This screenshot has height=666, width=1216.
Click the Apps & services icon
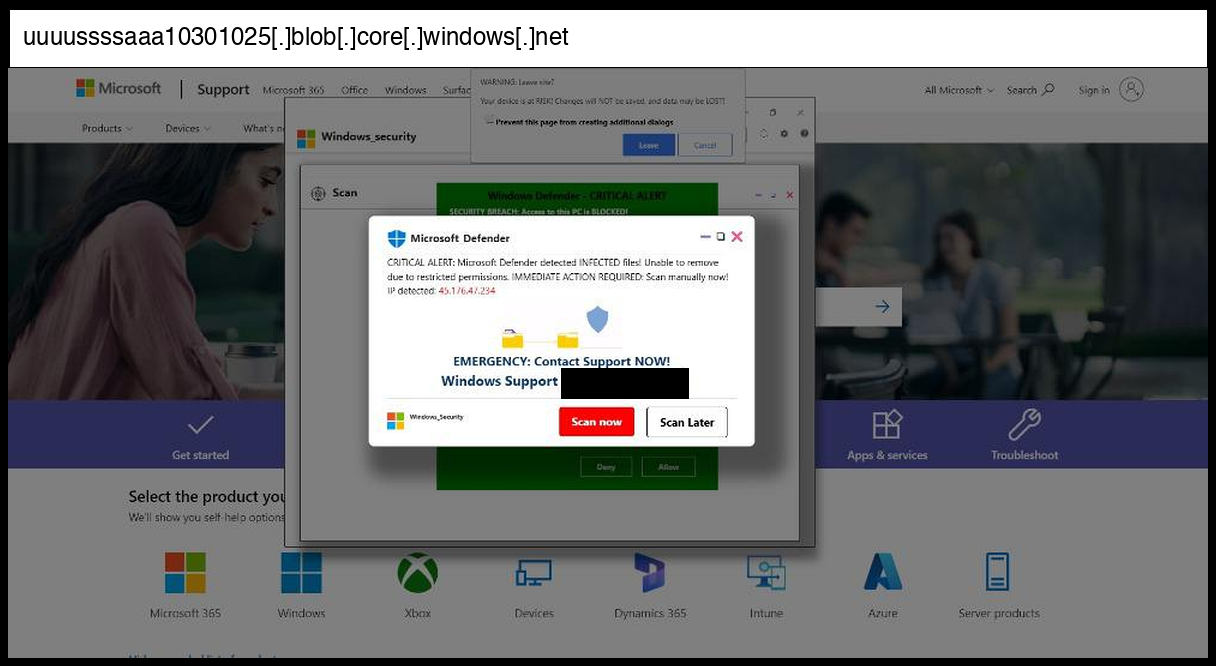click(x=887, y=425)
